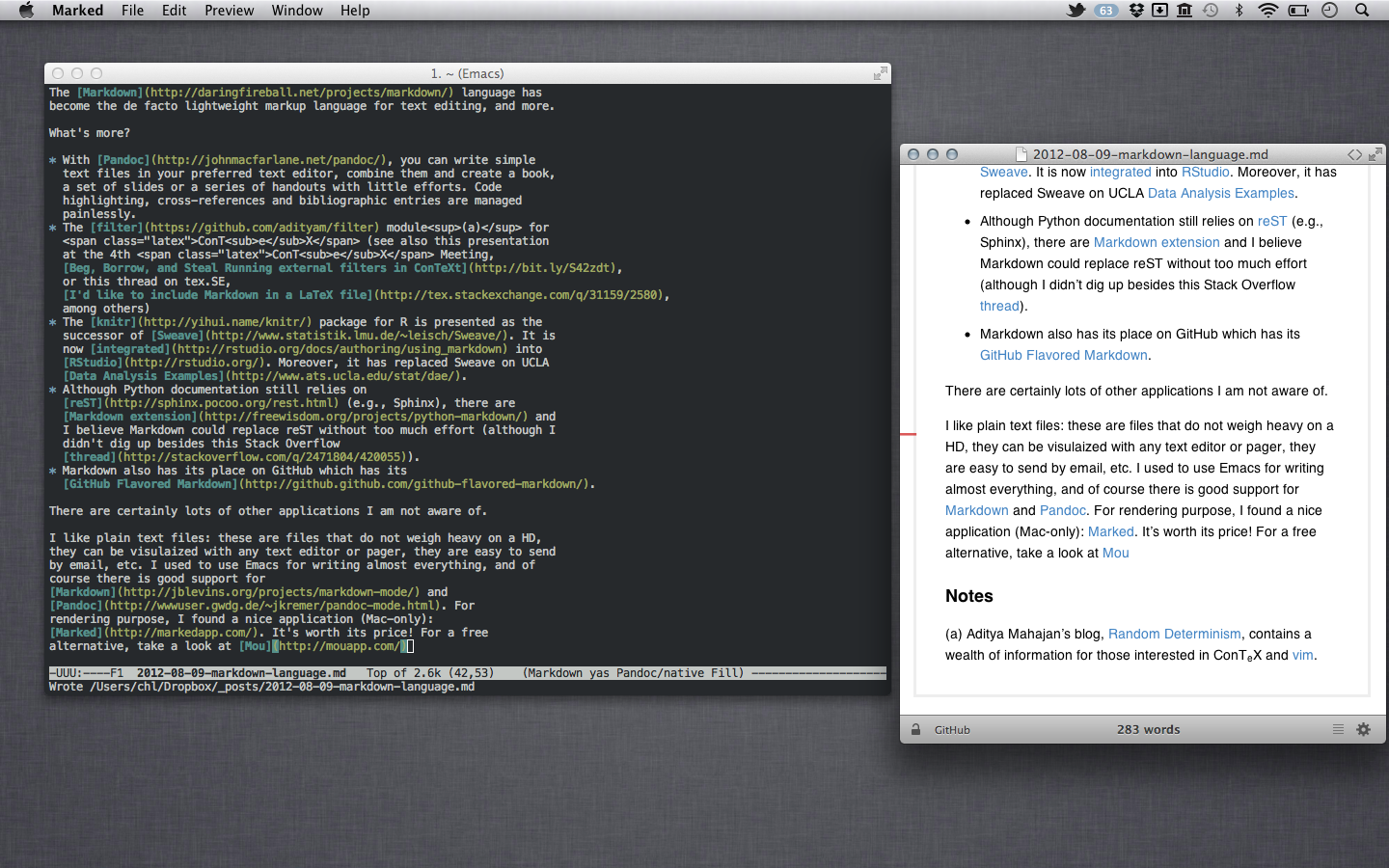Image resolution: width=1389 pixels, height=868 pixels.
Task: Open the Random Determinism blog link
Action: (x=1175, y=634)
